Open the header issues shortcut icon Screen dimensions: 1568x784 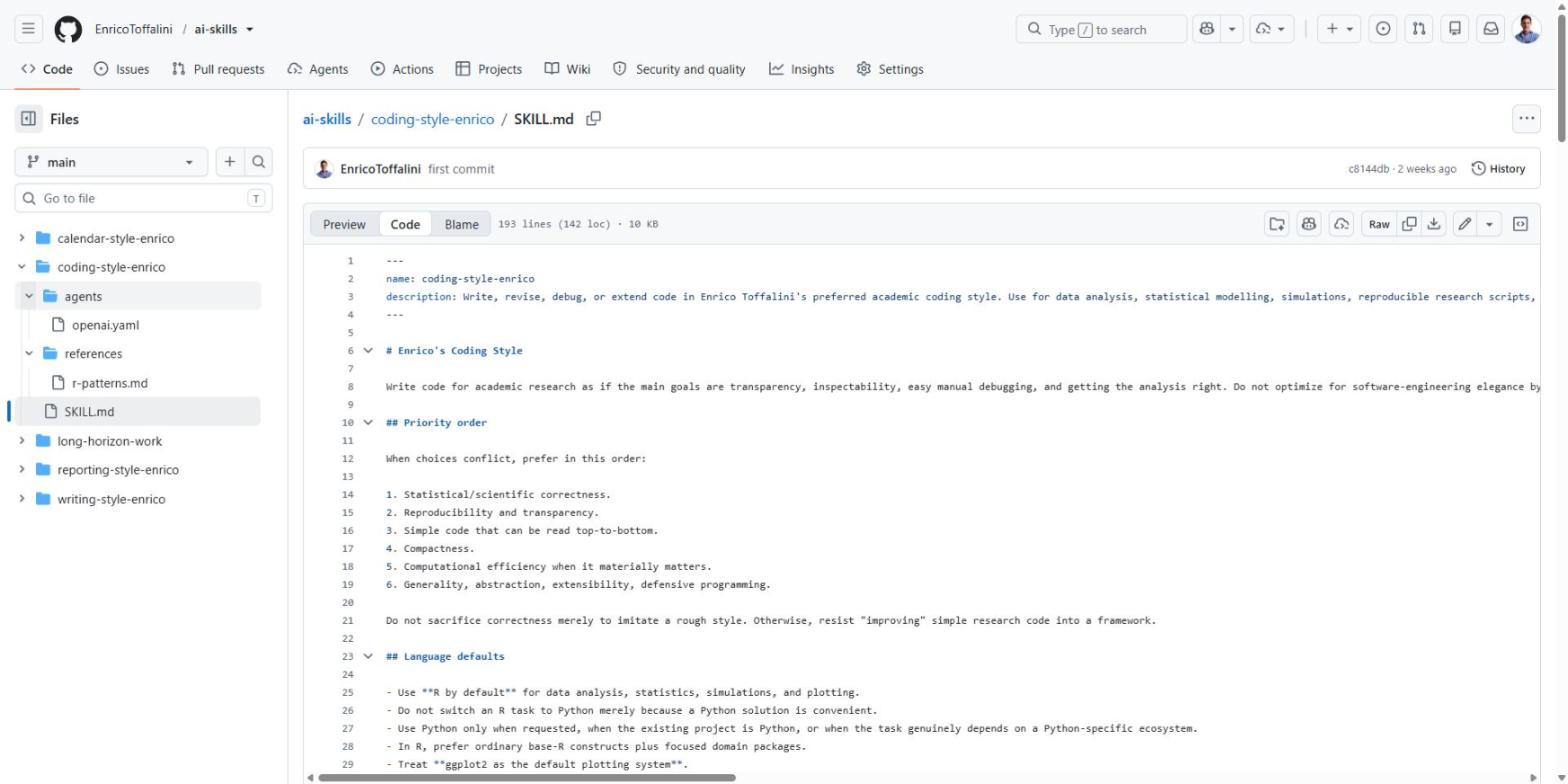point(1383,29)
